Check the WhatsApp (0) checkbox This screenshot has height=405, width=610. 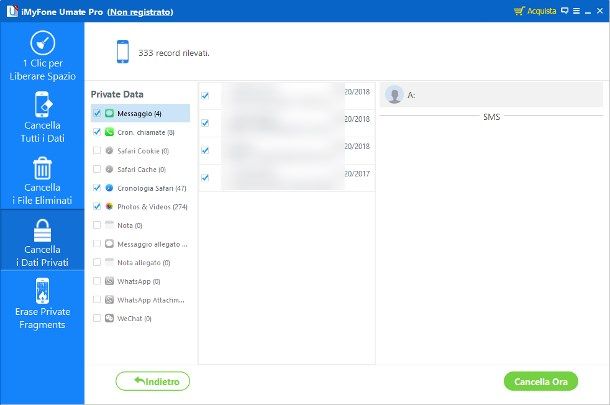tap(97, 281)
